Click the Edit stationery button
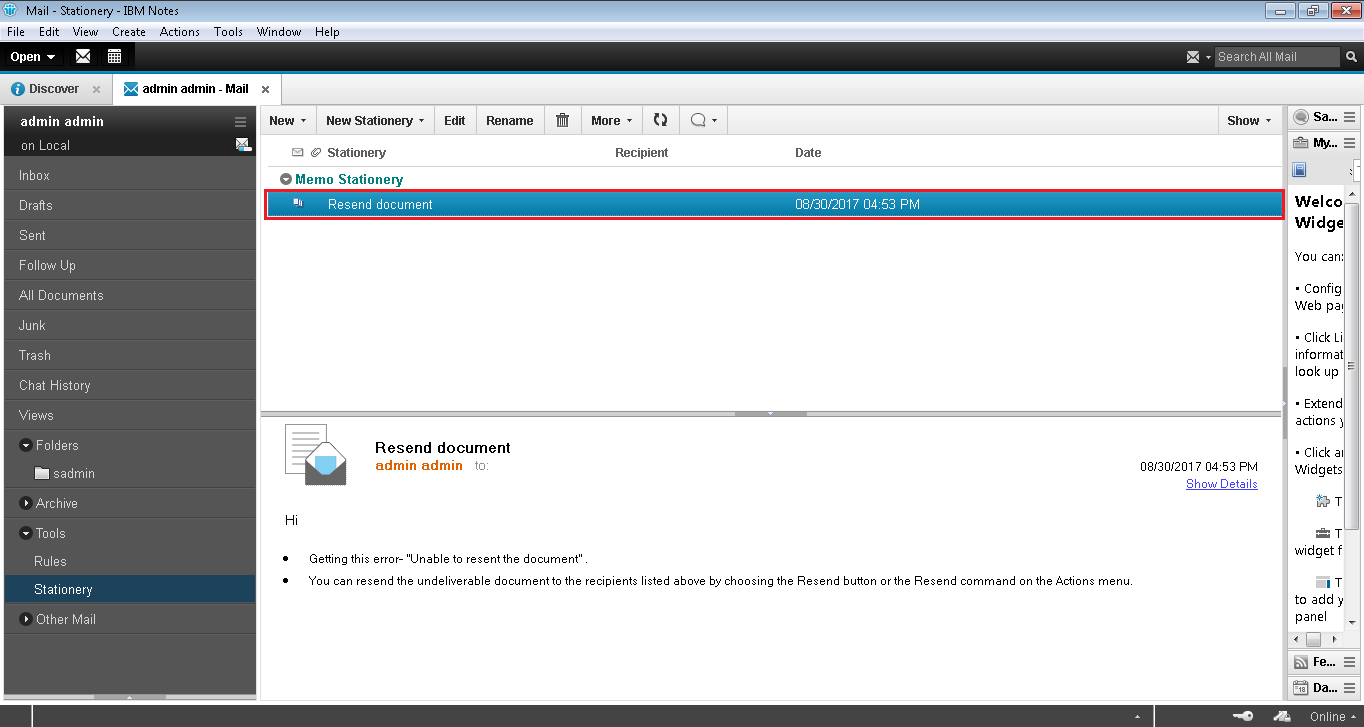 click(x=455, y=120)
